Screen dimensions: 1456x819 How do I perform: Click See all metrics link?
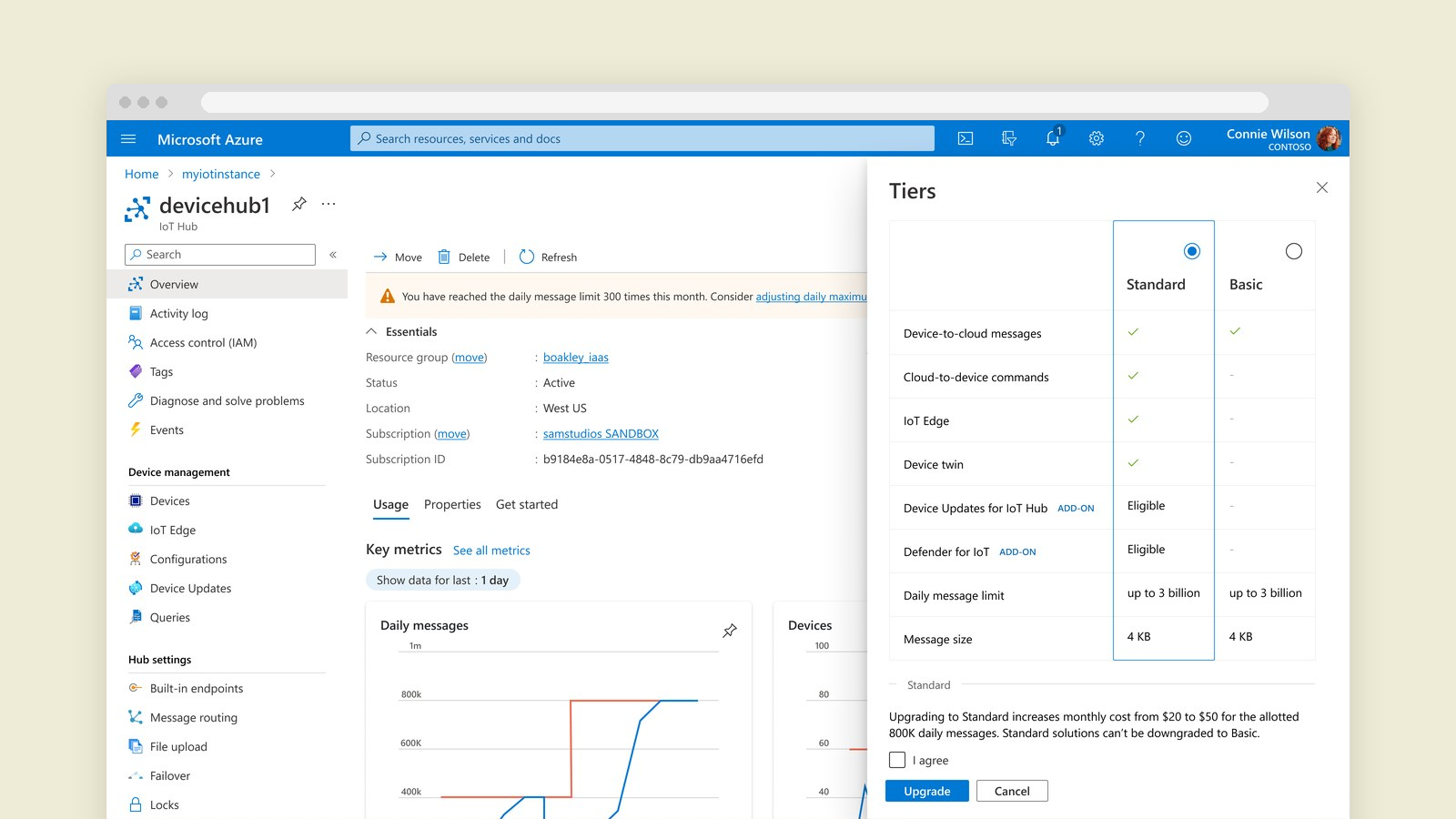click(x=491, y=551)
